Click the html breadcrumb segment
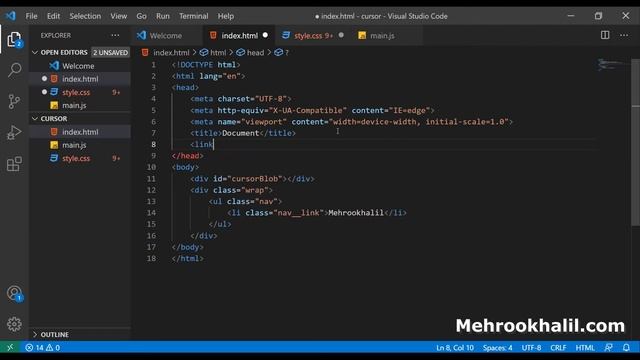 click(x=218, y=53)
